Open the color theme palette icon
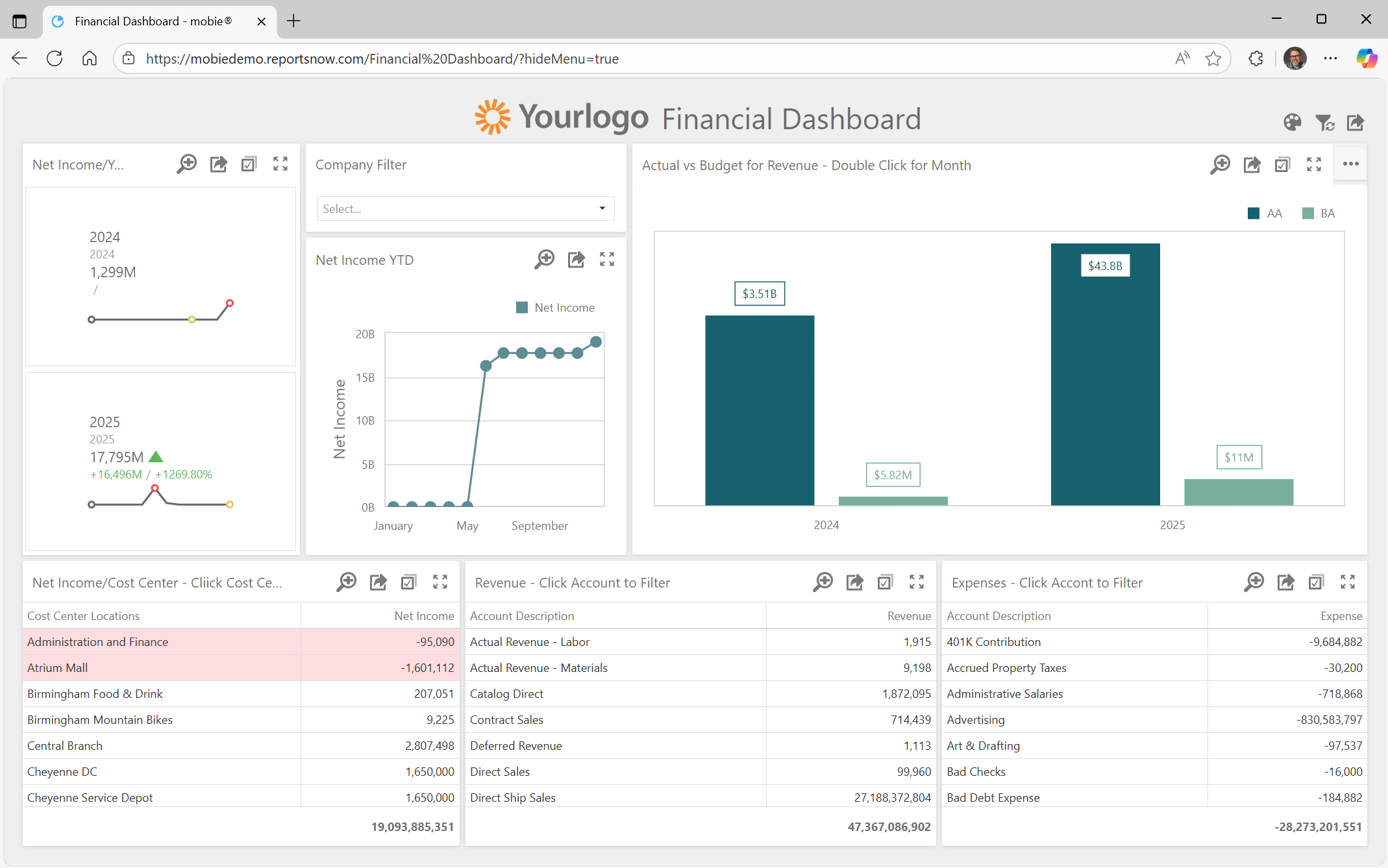This screenshot has height=868, width=1388. click(1292, 122)
